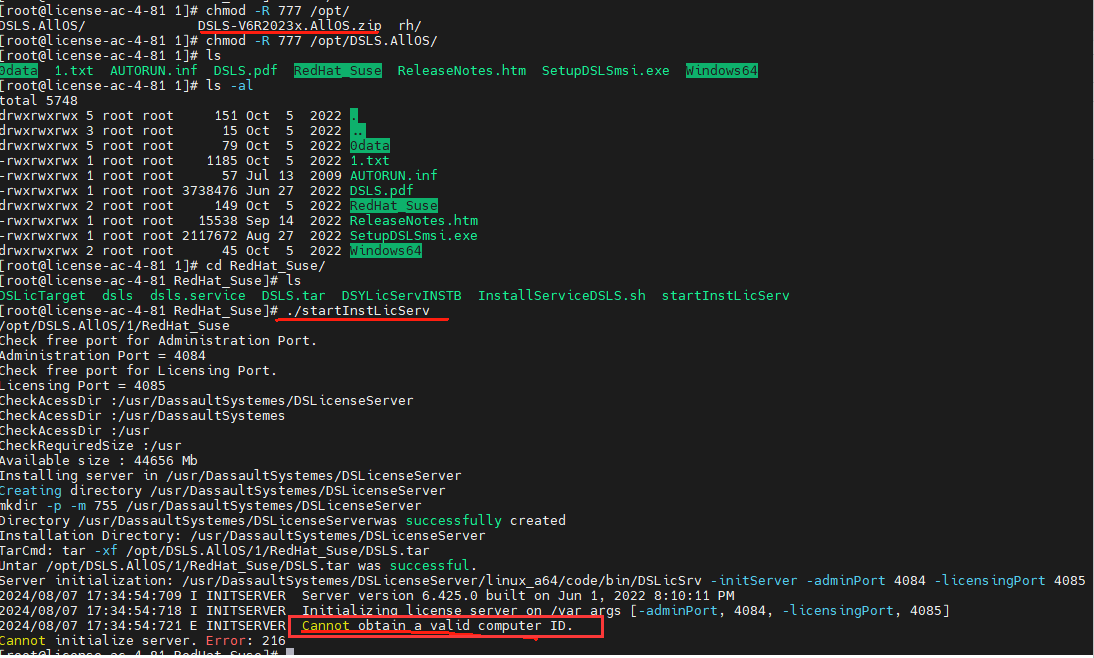
Task: Select the InstallServiceDSLS.sh entry
Action: coord(562,295)
